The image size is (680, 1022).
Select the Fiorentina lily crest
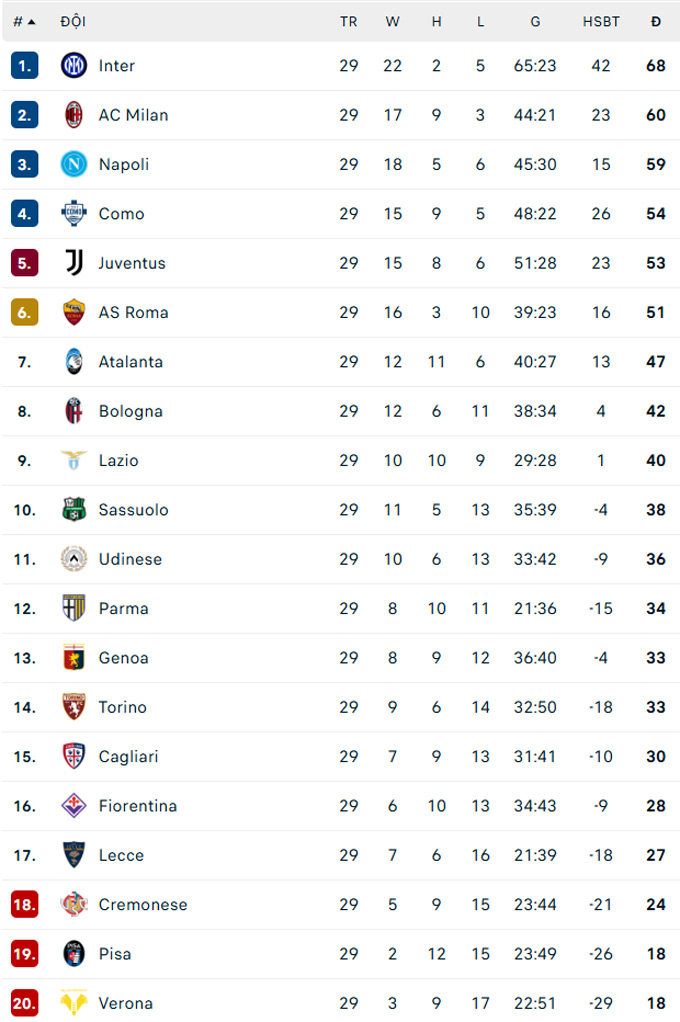(x=73, y=806)
